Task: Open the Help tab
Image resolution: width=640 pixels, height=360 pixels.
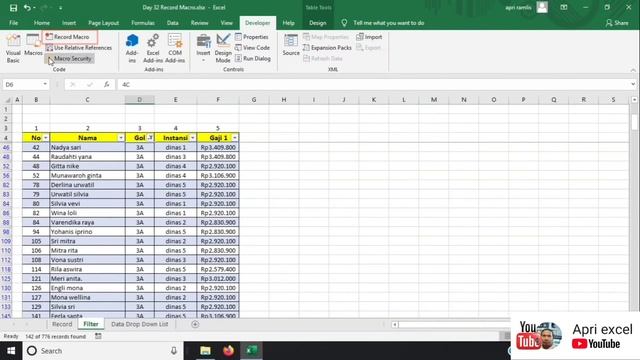Action: [x=288, y=23]
